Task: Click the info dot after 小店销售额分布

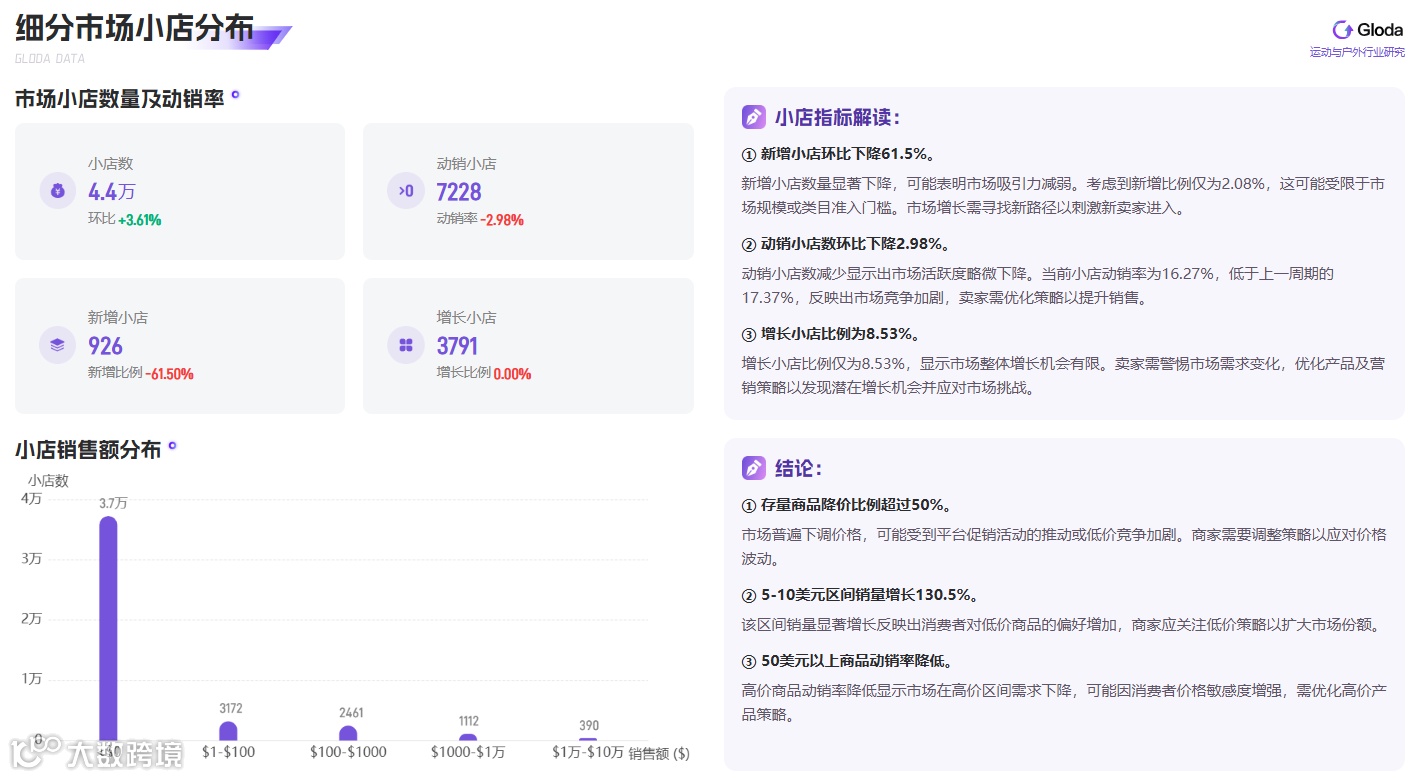Action: tap(172, 446)
